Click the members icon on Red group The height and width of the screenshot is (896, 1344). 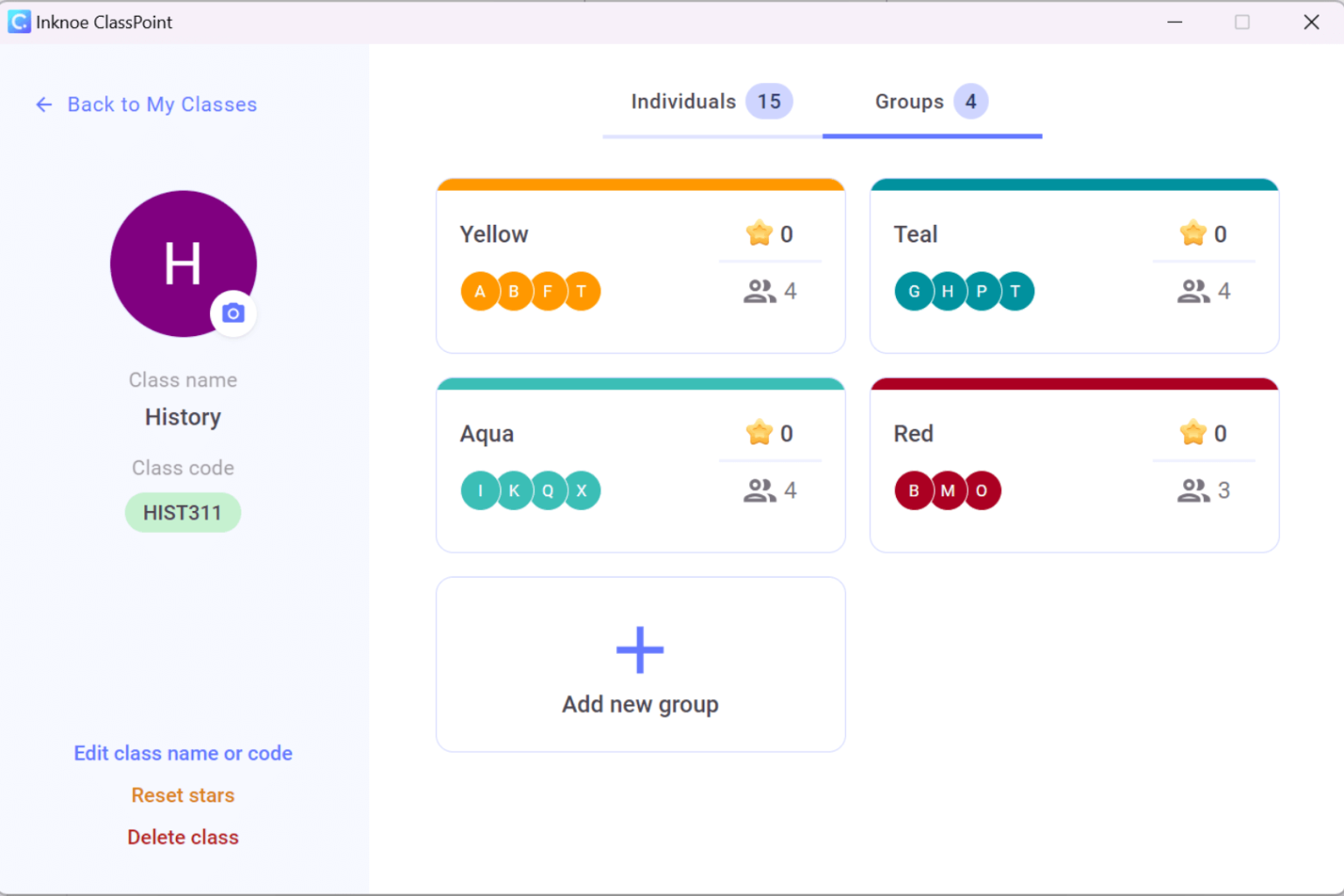[1194, 490]
